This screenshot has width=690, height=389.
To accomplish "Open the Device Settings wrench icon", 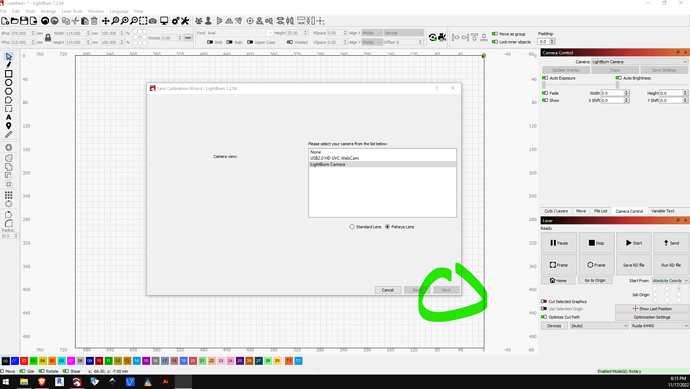I will (x=185, y=21).
